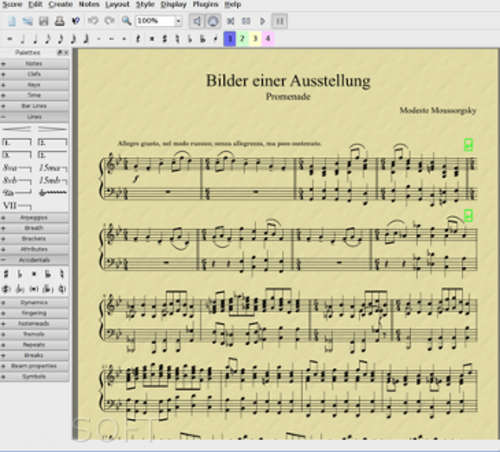The width and height of the screenshot is (500, 452).
Task: Open the zoom level dropdown arrow
Action: tap(179, 21)
